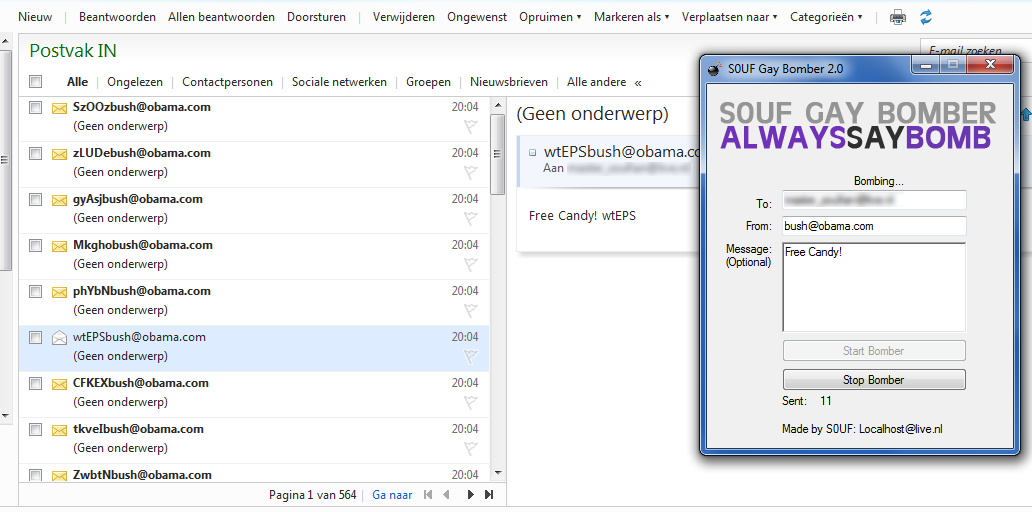Flag the tkveIbush@obama.com message

tap(471, 449)
